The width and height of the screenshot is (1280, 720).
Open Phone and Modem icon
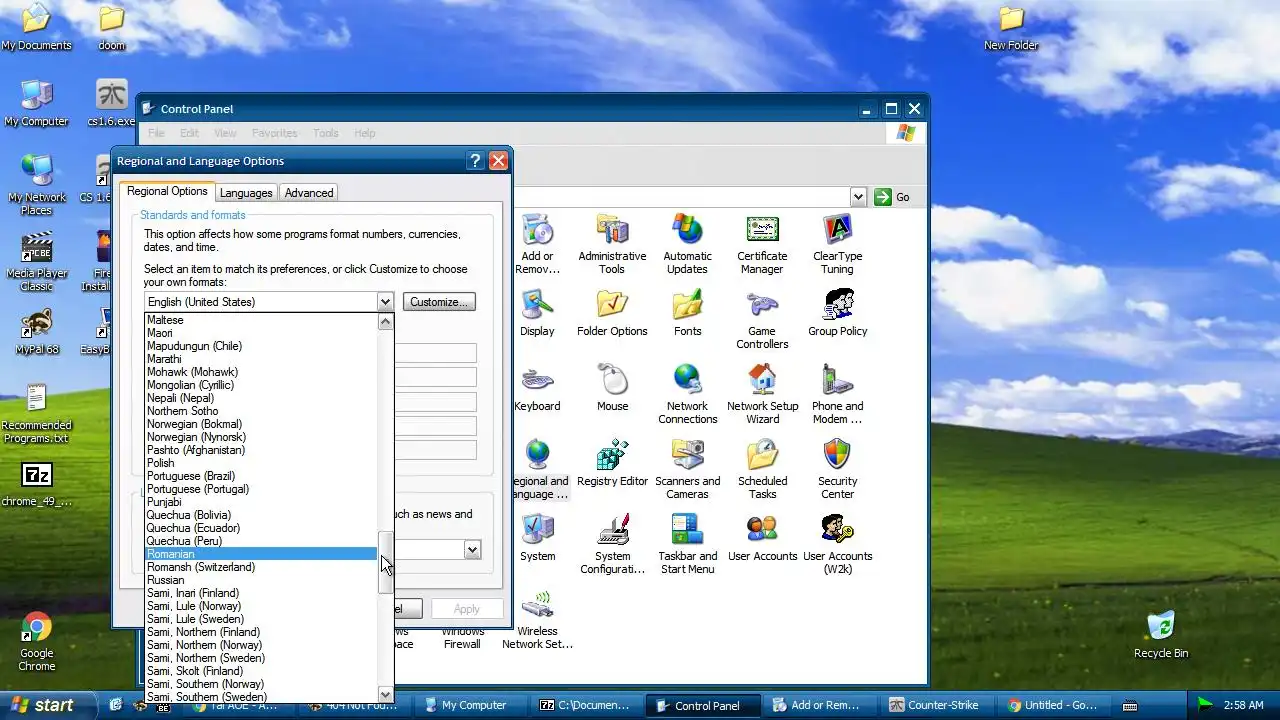(x=837, y=395)
